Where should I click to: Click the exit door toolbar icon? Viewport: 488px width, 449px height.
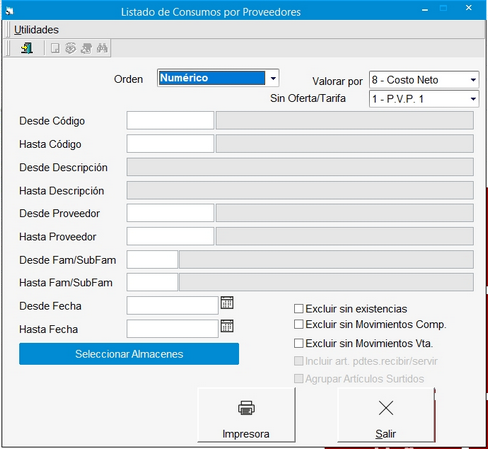click(27, 48)
